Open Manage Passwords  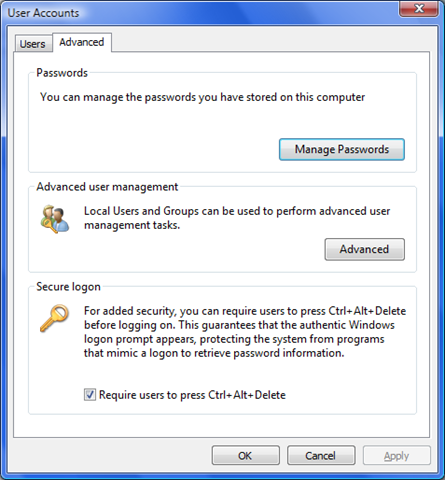tap(342, 149)
